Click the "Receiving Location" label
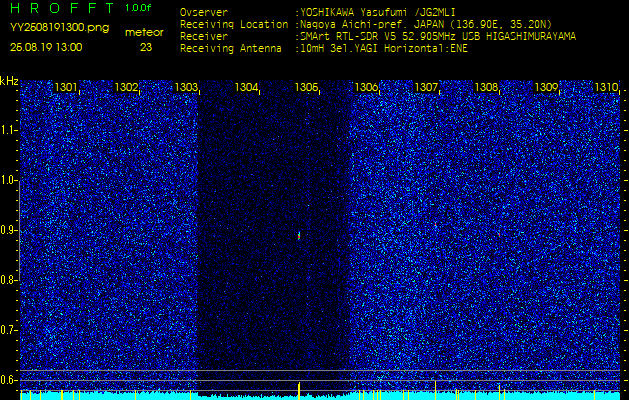This screenshot has width=629, height=400. [234, 25]
